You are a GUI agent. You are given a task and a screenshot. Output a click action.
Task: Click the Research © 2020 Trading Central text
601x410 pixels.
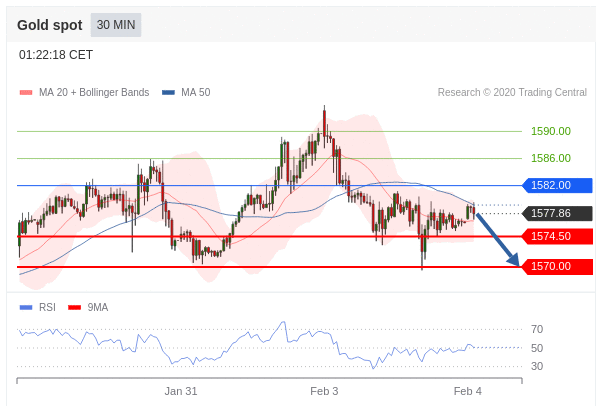coord(512,92)
